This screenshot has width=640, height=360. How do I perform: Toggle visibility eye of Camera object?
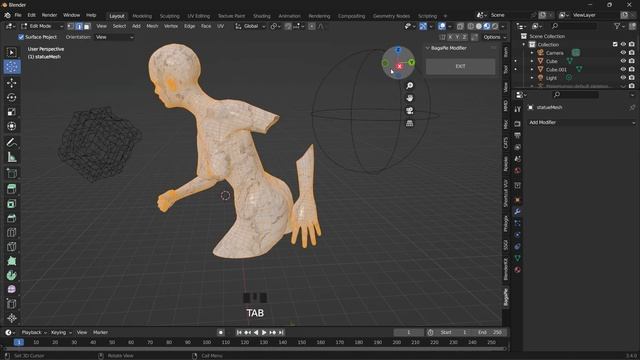point(623,53)
